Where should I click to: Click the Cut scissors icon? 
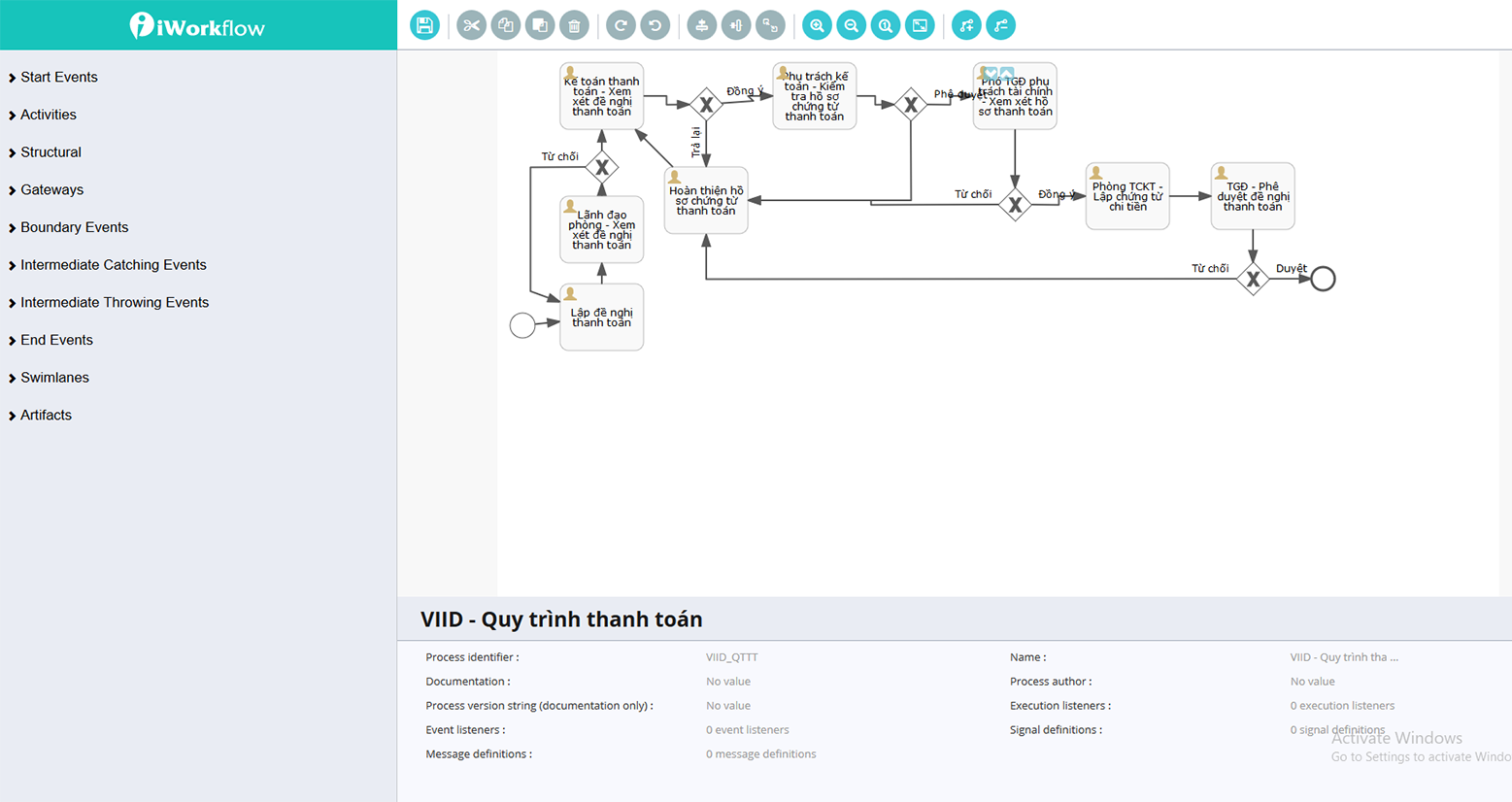click(471, 25)
